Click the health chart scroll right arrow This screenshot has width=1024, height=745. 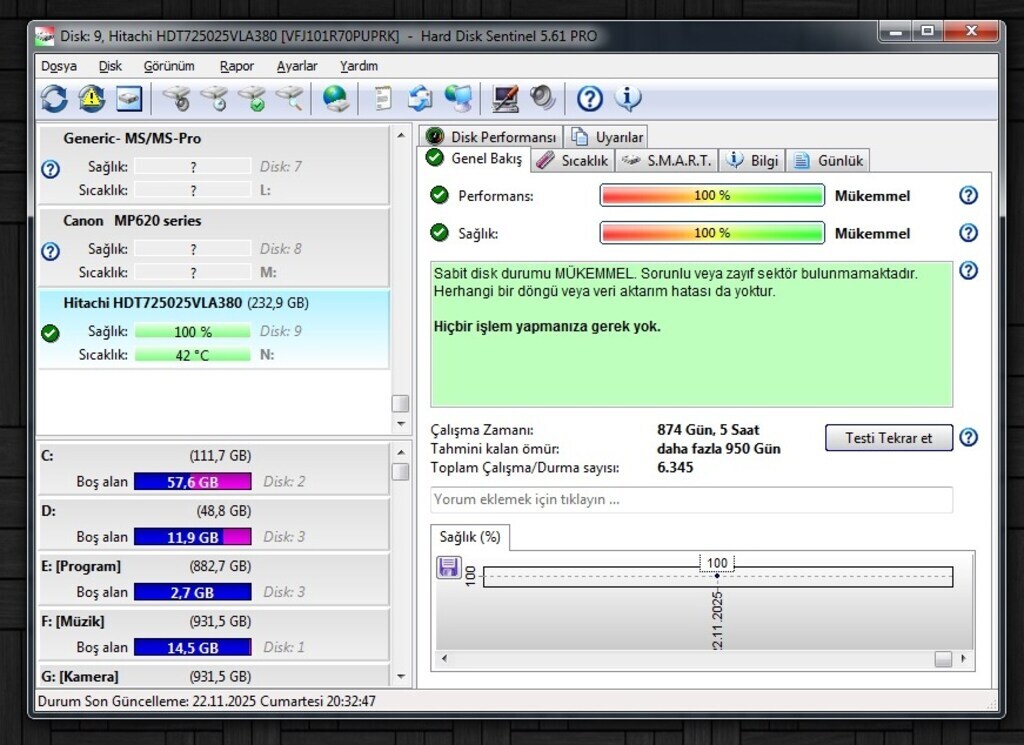point(963,658)
